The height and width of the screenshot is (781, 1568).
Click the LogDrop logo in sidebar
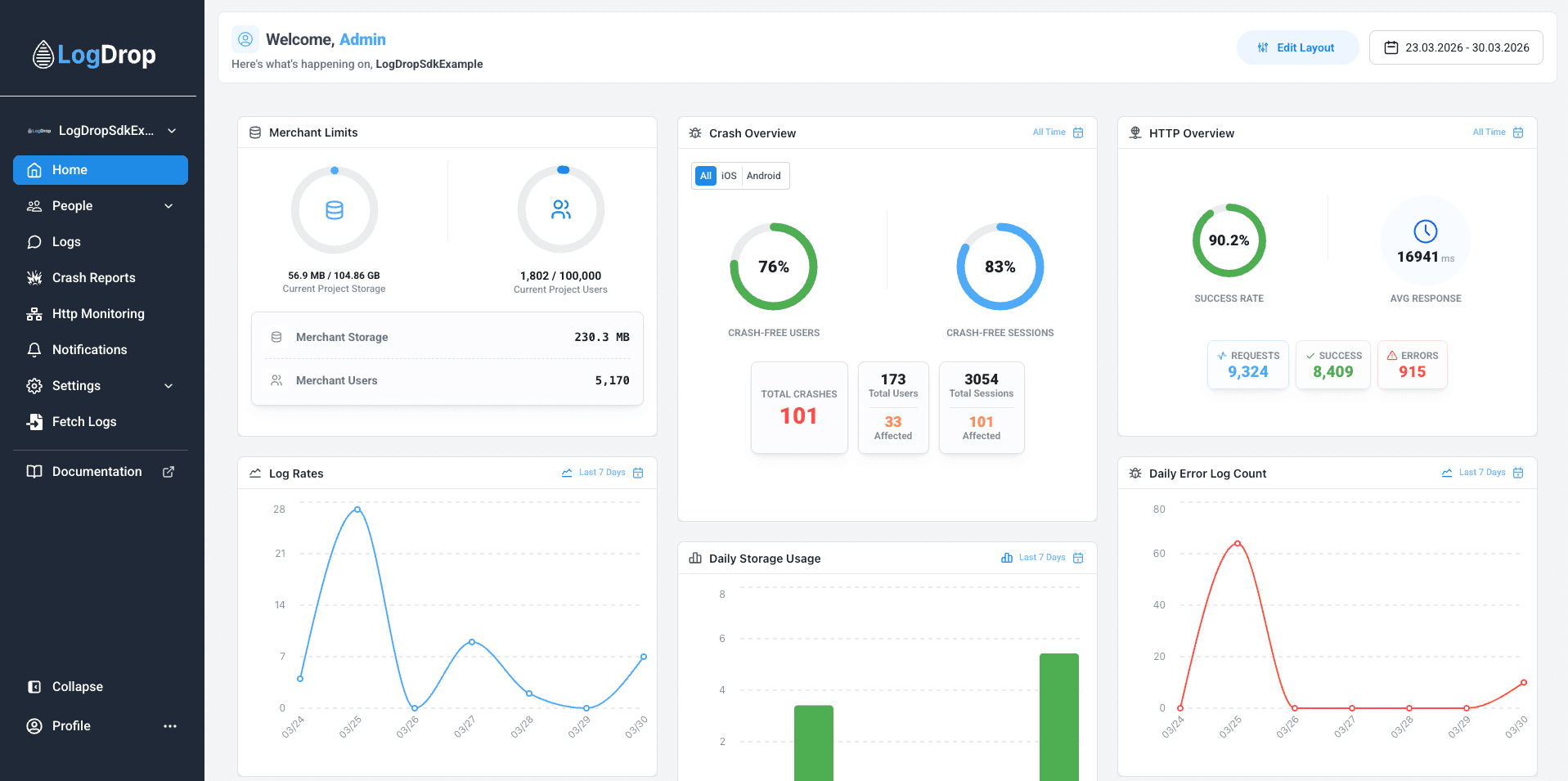pos(94,55)
